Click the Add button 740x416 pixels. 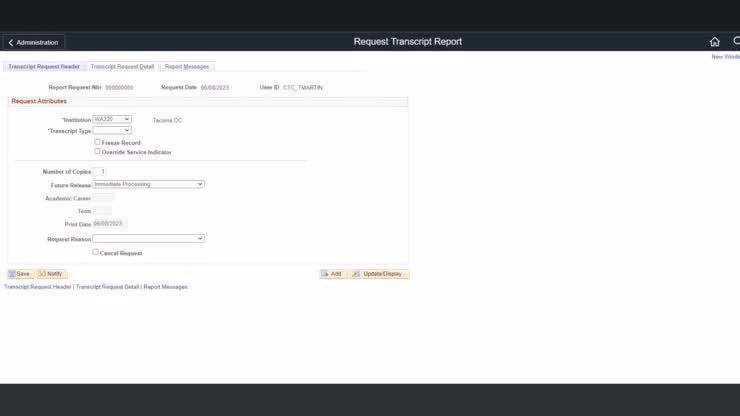tap(333, 274)
